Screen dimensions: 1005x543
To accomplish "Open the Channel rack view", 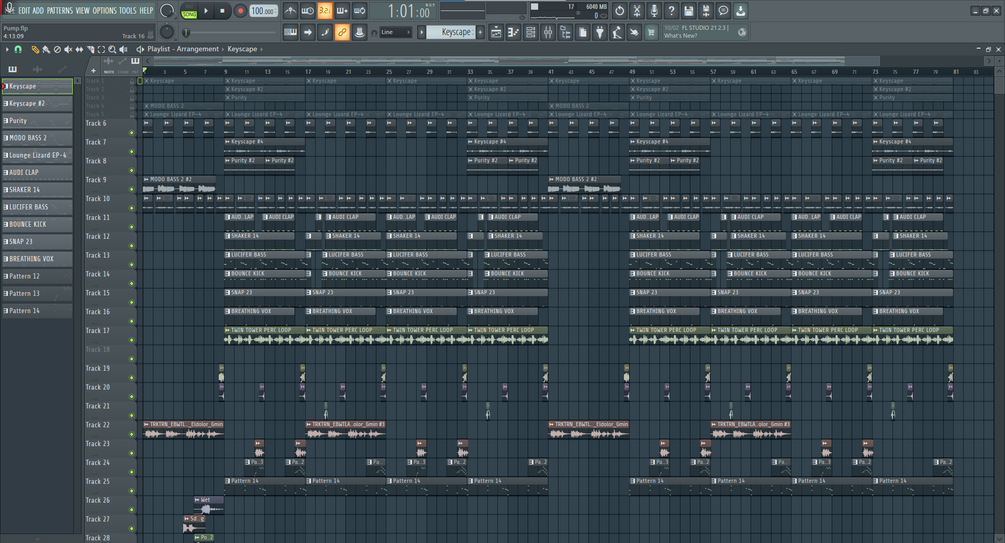I will (x=531, y=32).
